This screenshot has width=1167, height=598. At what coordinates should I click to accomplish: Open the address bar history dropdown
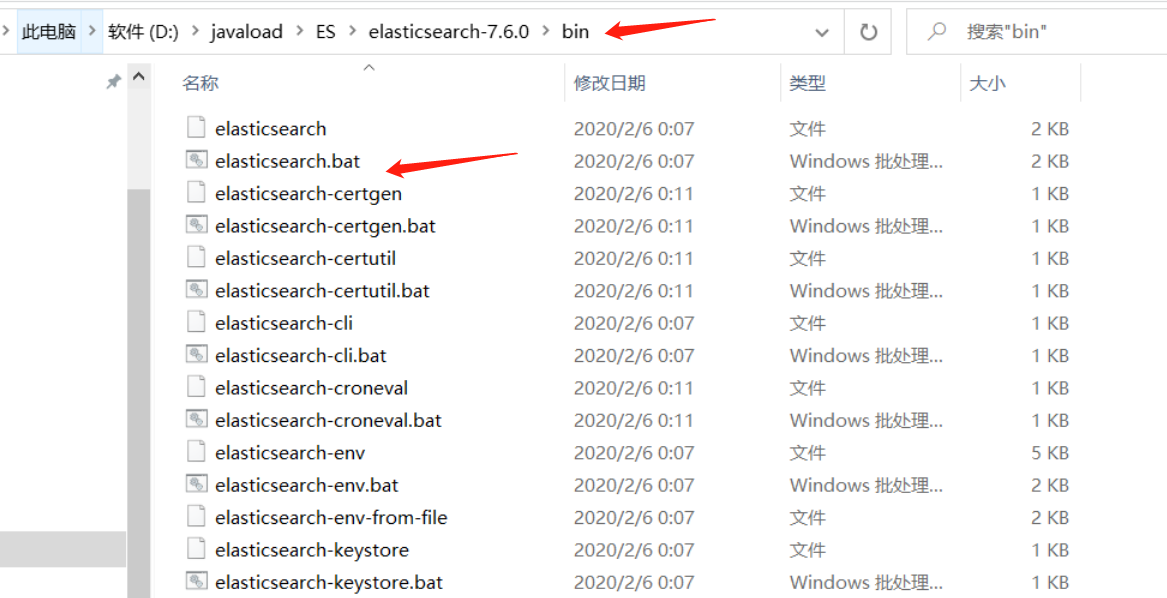(x=822, y=32)
